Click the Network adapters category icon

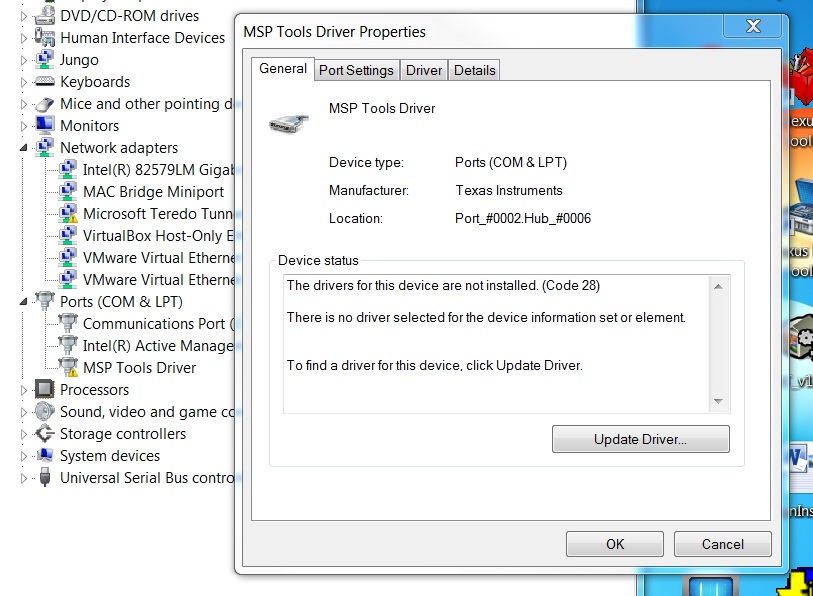click(44, 147)
